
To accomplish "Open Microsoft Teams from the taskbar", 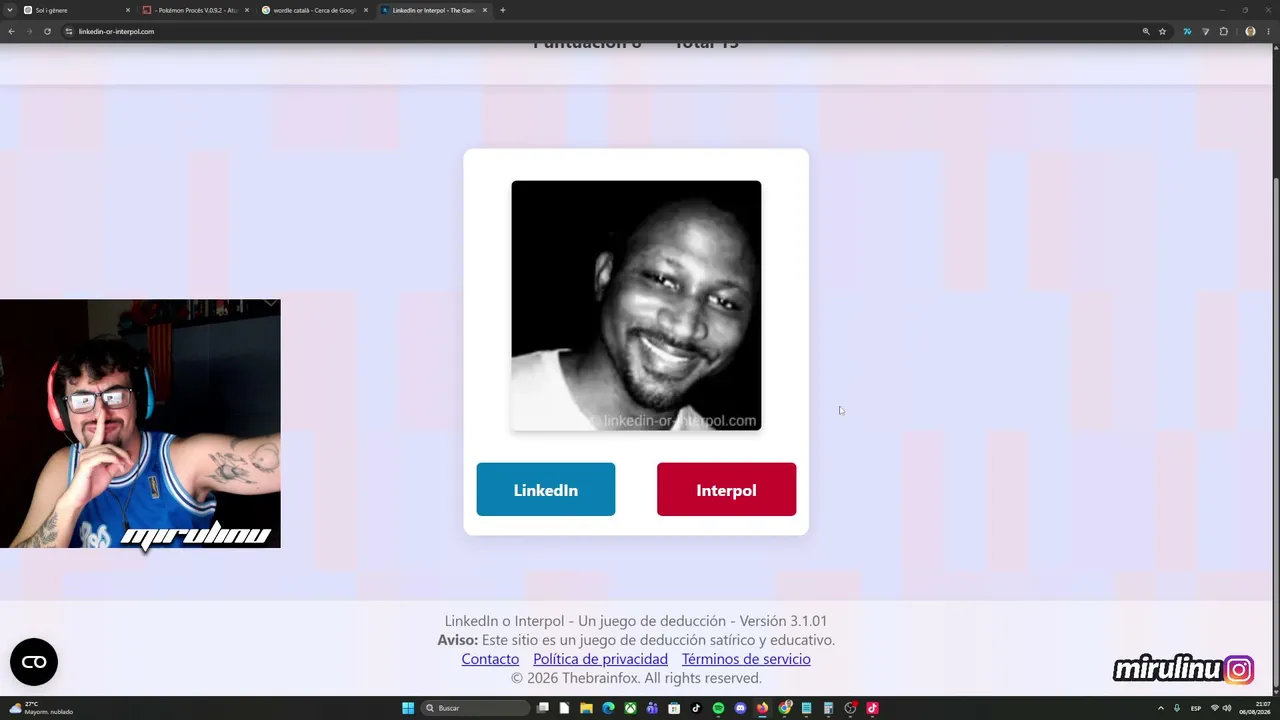I will [x=652, y=708].
